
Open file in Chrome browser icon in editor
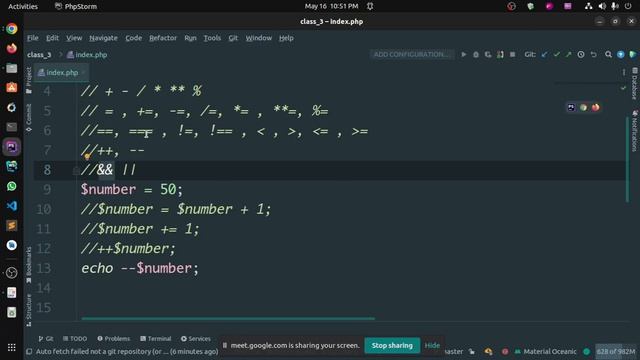tap(583, 107)
